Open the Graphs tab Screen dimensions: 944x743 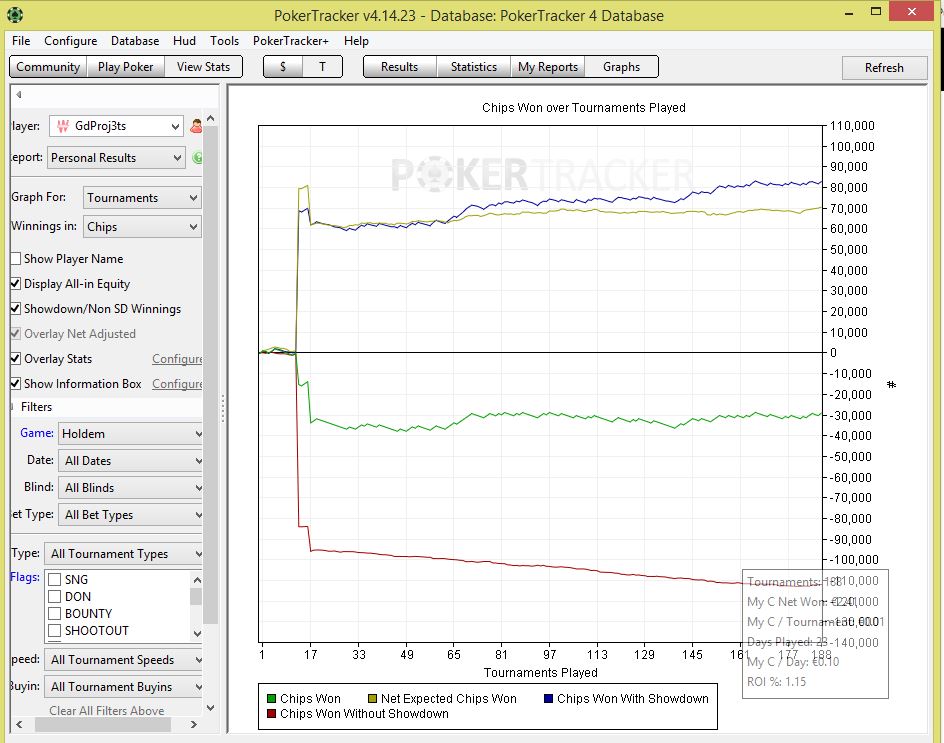(x=622, y=67)
